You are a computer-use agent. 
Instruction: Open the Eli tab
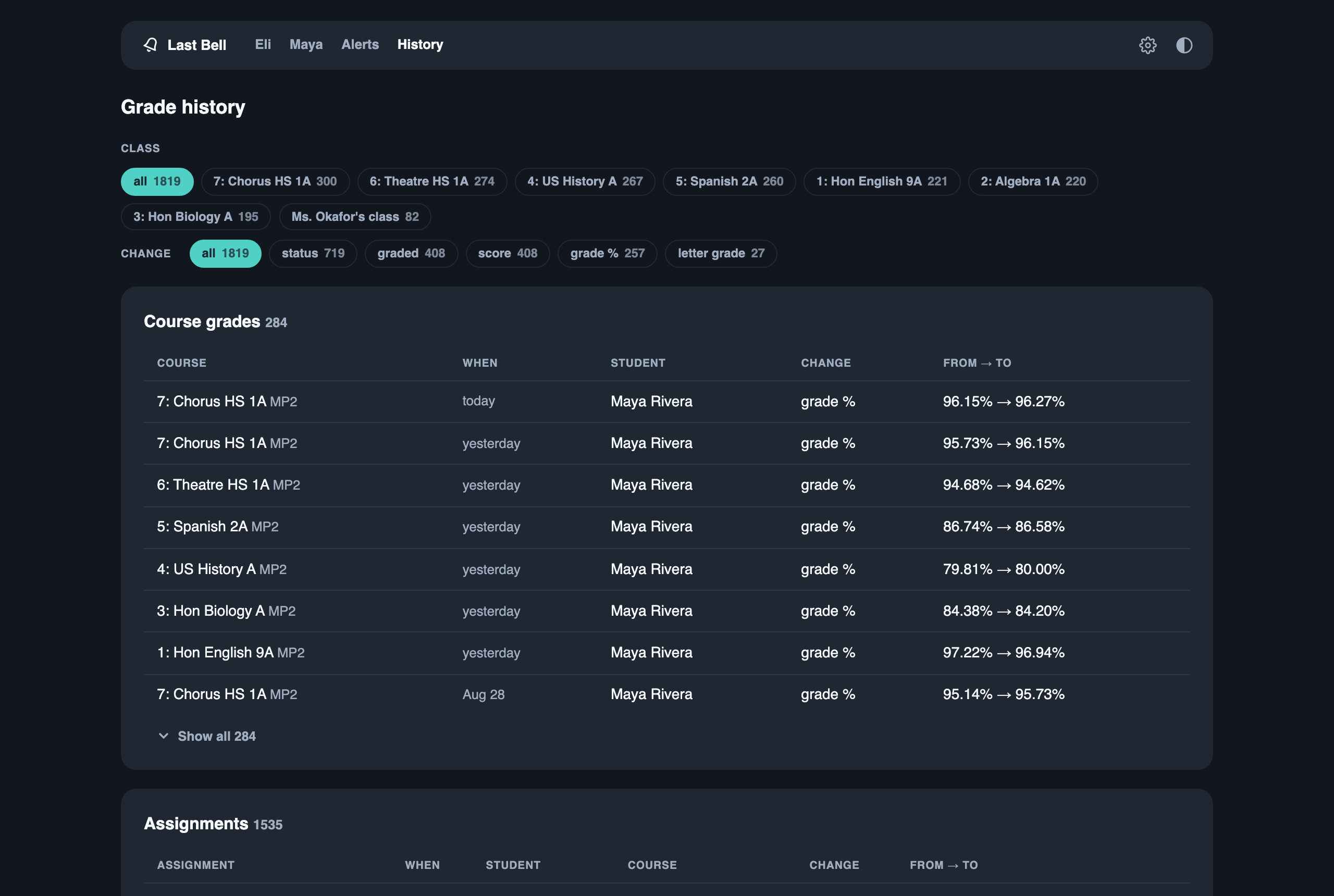[x=263, y=45]
